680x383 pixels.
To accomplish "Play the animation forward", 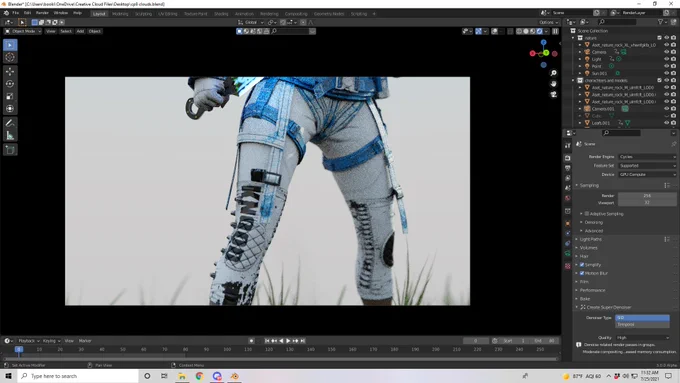I will pyautogui.click(x=288, y=341).
